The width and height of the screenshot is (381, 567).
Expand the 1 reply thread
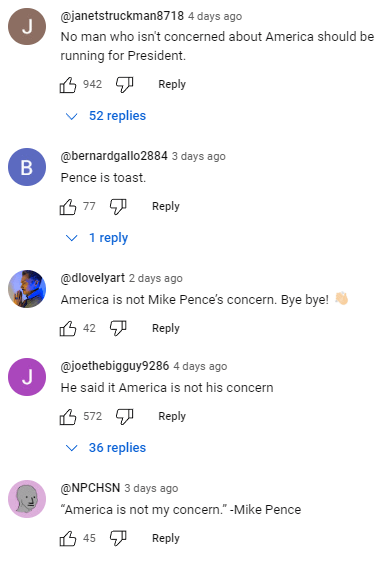click(97, 238)
